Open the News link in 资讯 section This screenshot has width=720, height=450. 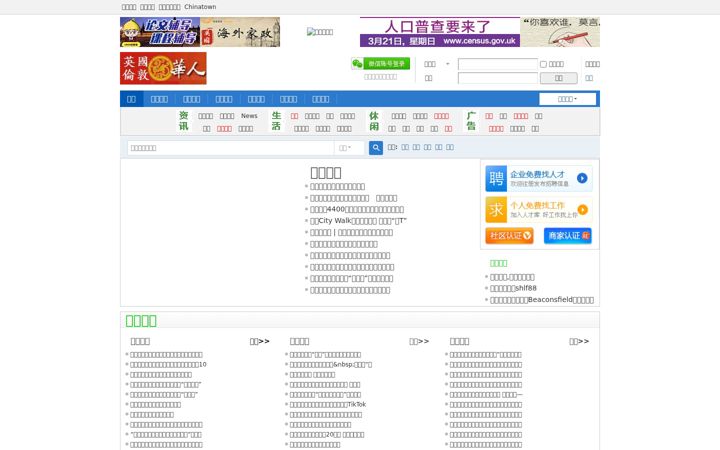249,116
